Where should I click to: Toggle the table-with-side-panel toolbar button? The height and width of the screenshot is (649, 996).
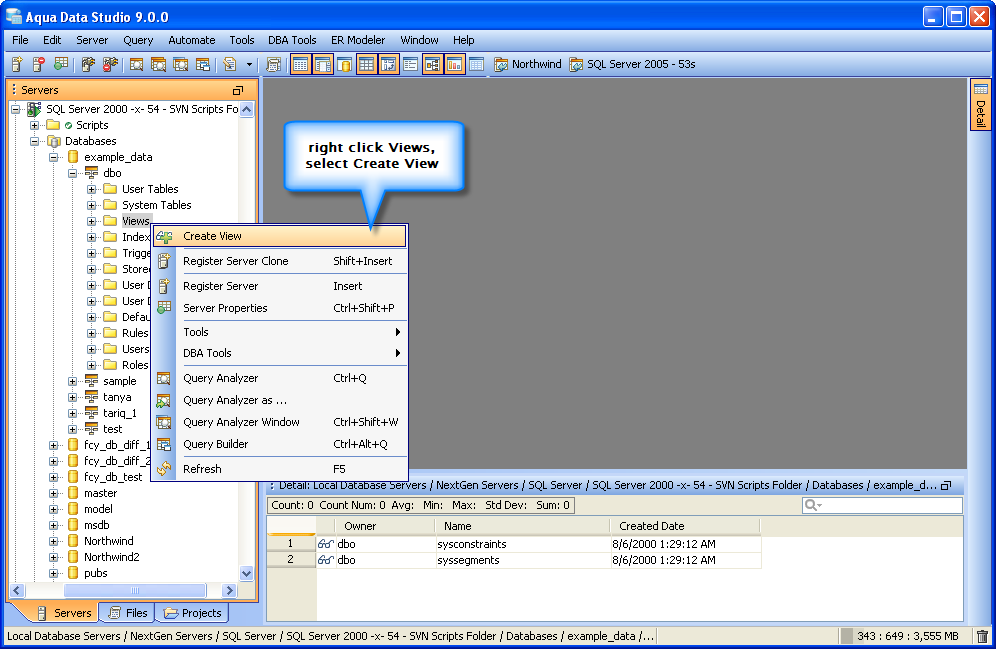pos(323,64)
